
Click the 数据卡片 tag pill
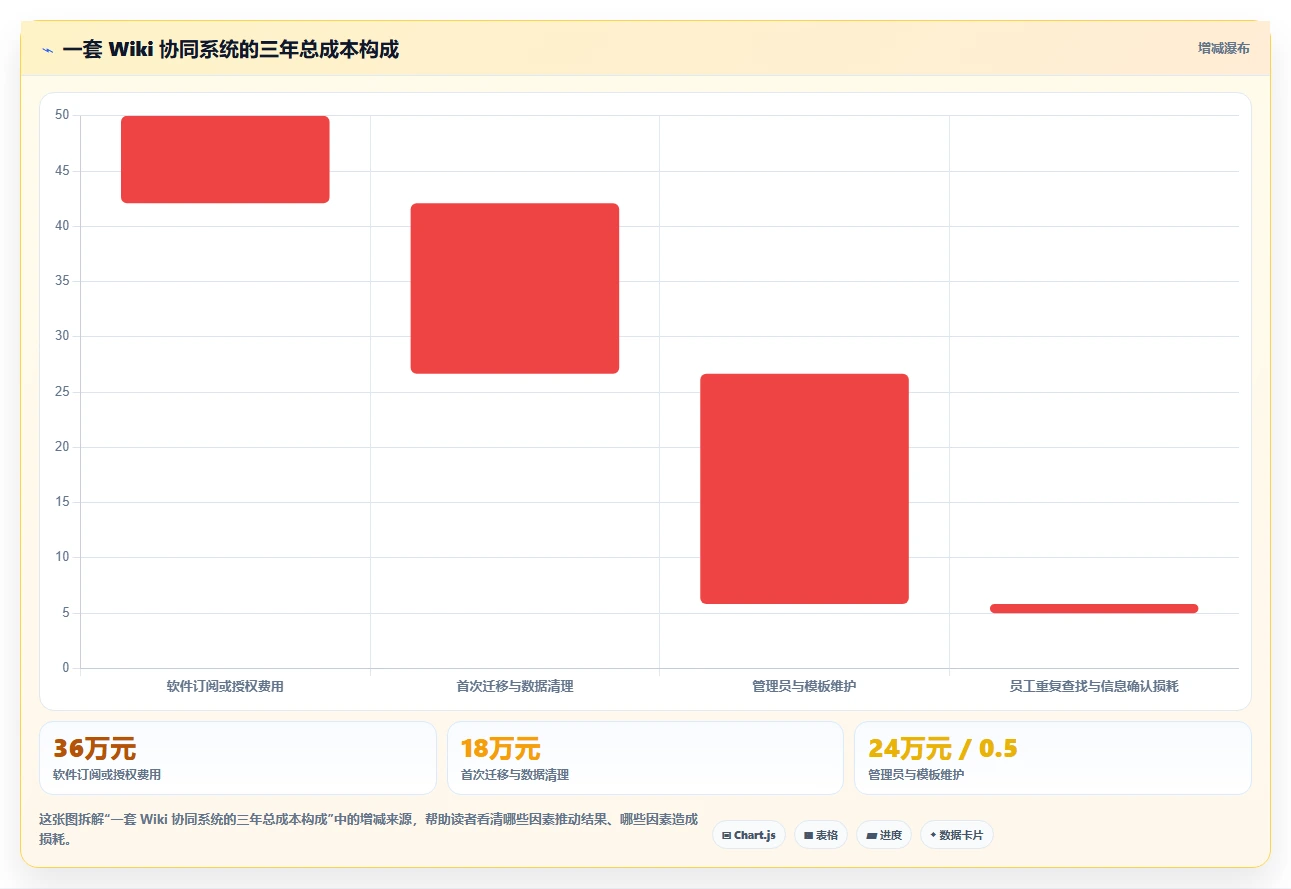point(957,835)
